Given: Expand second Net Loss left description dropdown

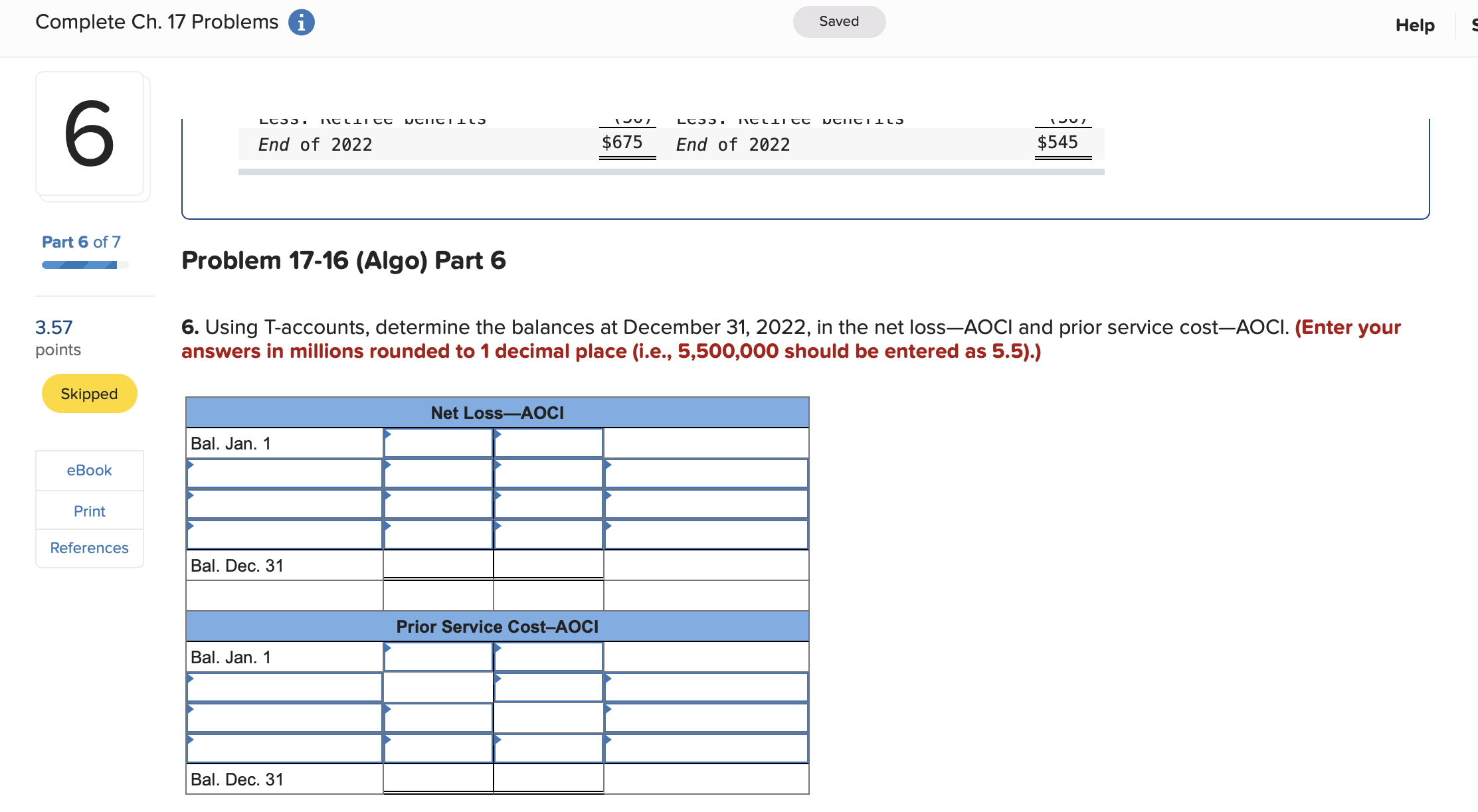Looking at the screenshot, I should point(284,505).
